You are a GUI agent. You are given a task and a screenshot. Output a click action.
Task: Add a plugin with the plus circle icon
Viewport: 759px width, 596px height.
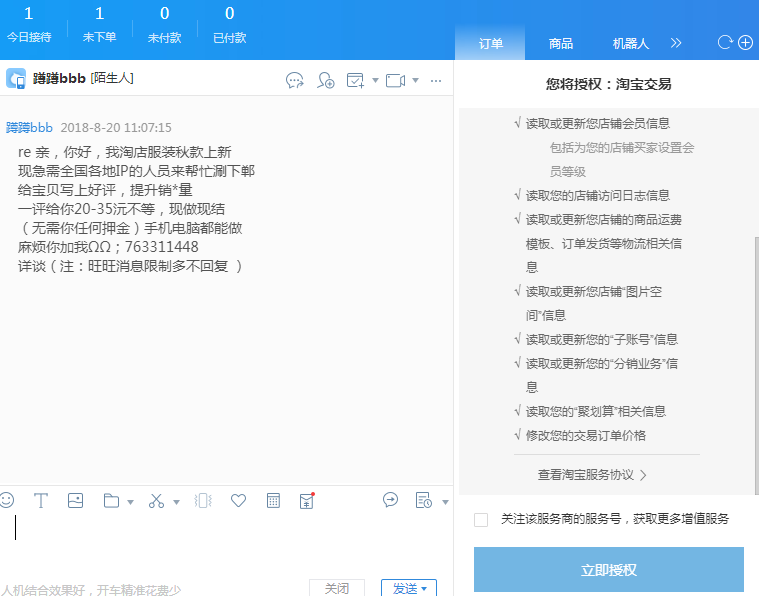coord(745,43)
